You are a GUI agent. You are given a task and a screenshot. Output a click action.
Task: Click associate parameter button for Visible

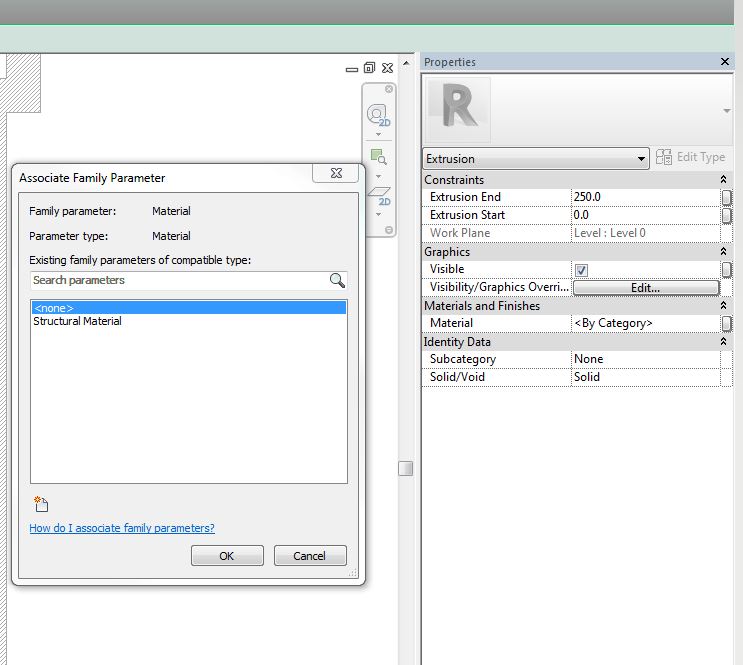pyautogui.click(x=726, y=269)
